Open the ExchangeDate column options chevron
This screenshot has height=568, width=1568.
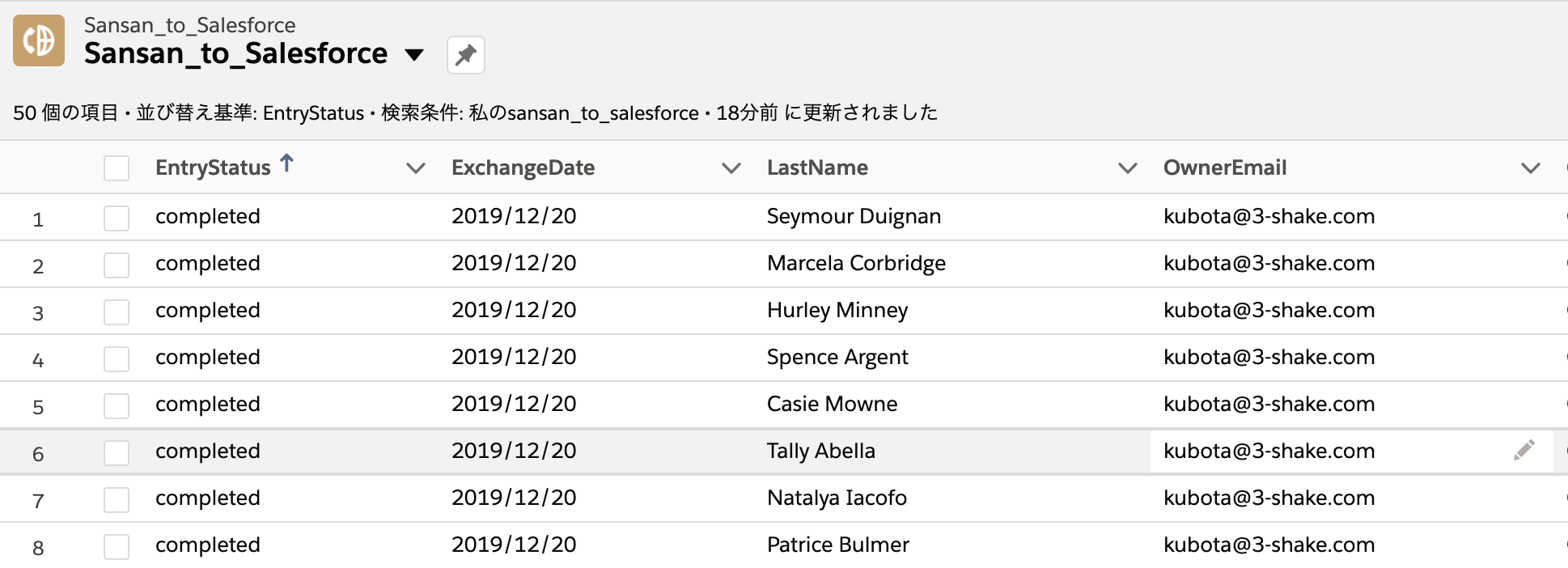coord(731,168)
